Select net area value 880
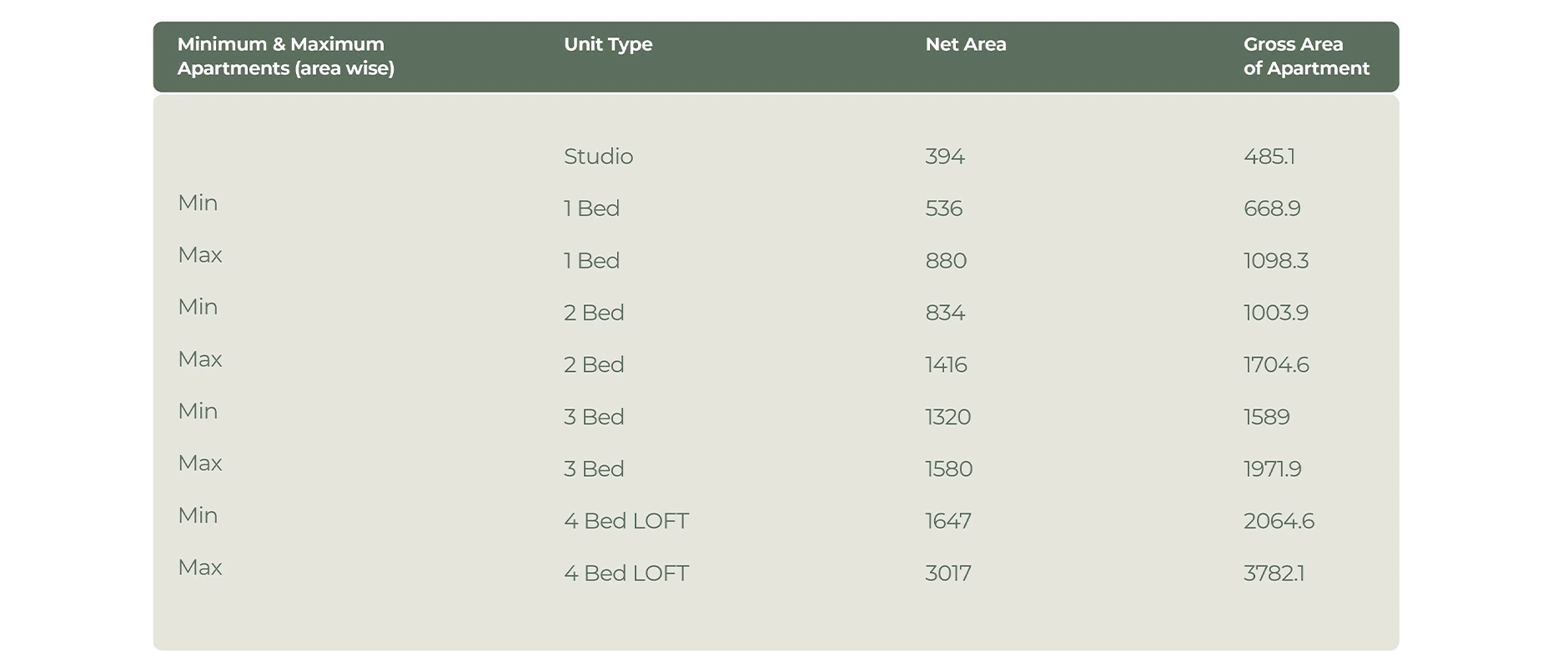The image size is (1568, 667). pyautogui.click(x=946, y=261)
